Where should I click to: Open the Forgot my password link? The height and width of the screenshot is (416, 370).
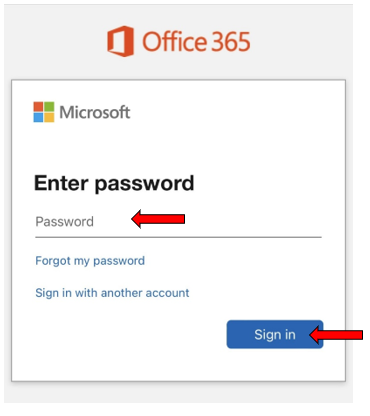coord(90,261)
